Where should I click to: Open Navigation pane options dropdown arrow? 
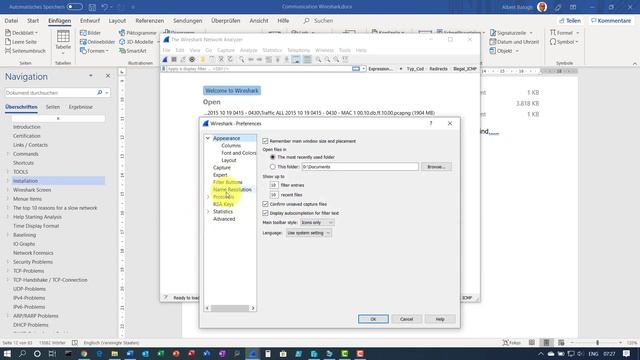(91, 76)
